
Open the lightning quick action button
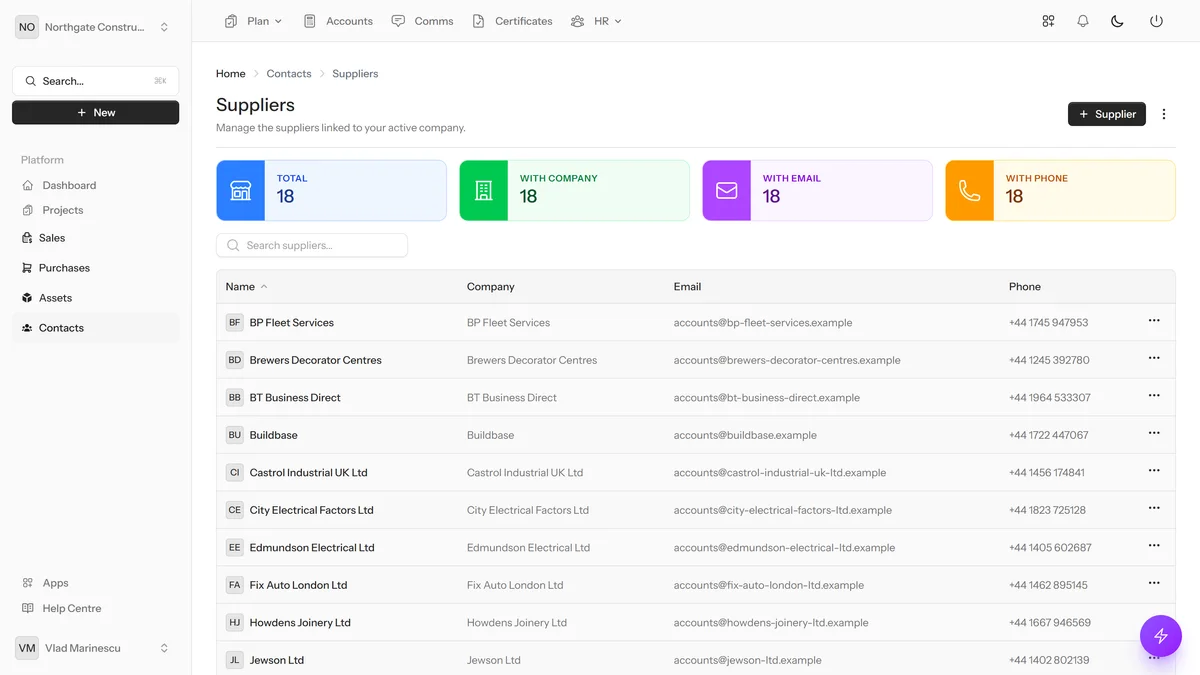point(1161,636)
